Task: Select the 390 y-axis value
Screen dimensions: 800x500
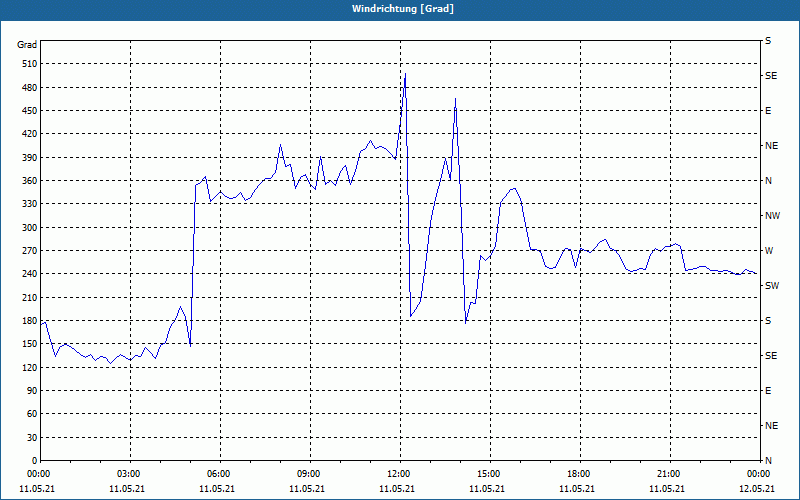Action: pyautogui.click(x=29, y=158)
